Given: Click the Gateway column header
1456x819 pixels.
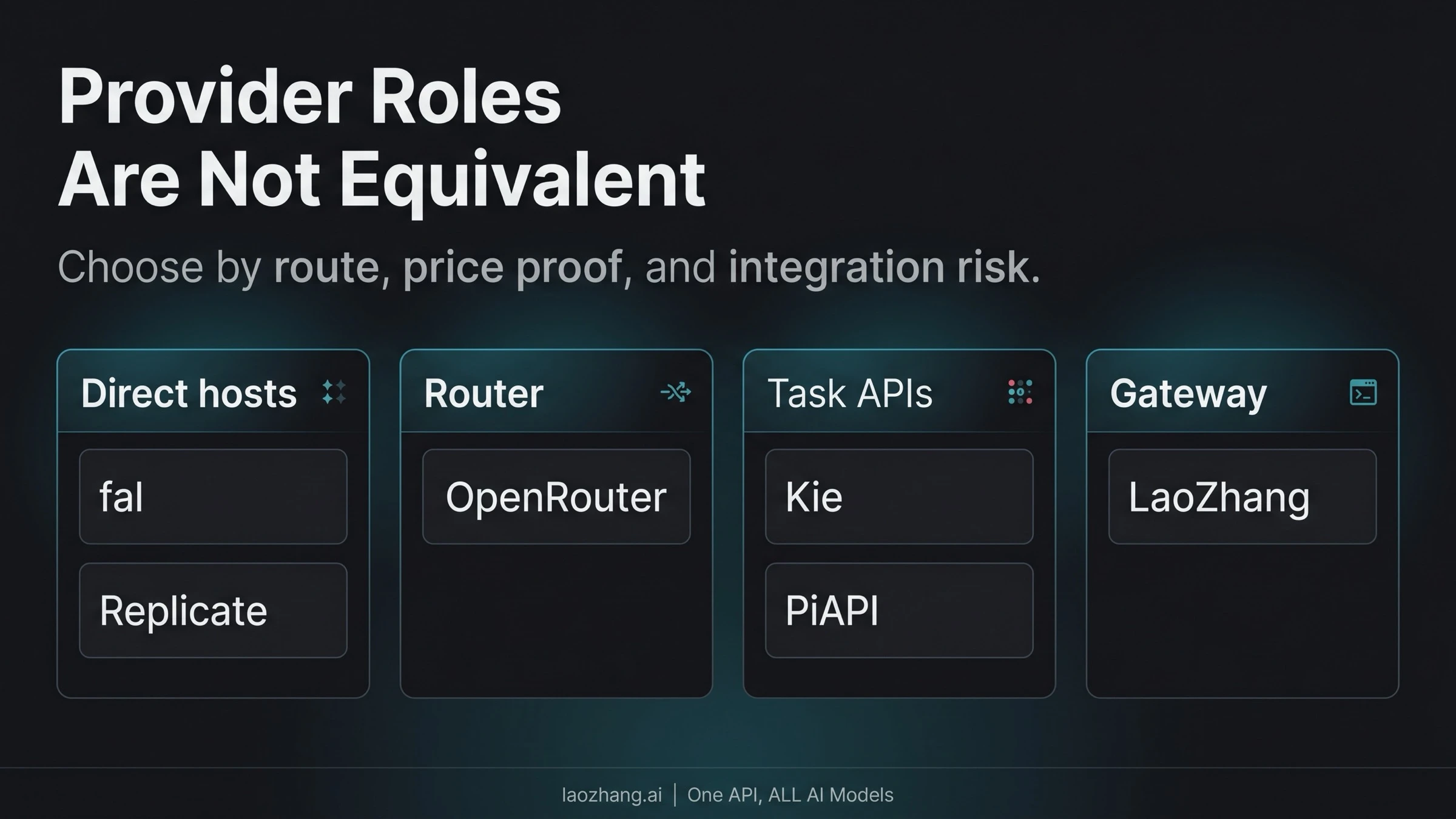Looking at the screenshot, I should [x=1188, y=394].
